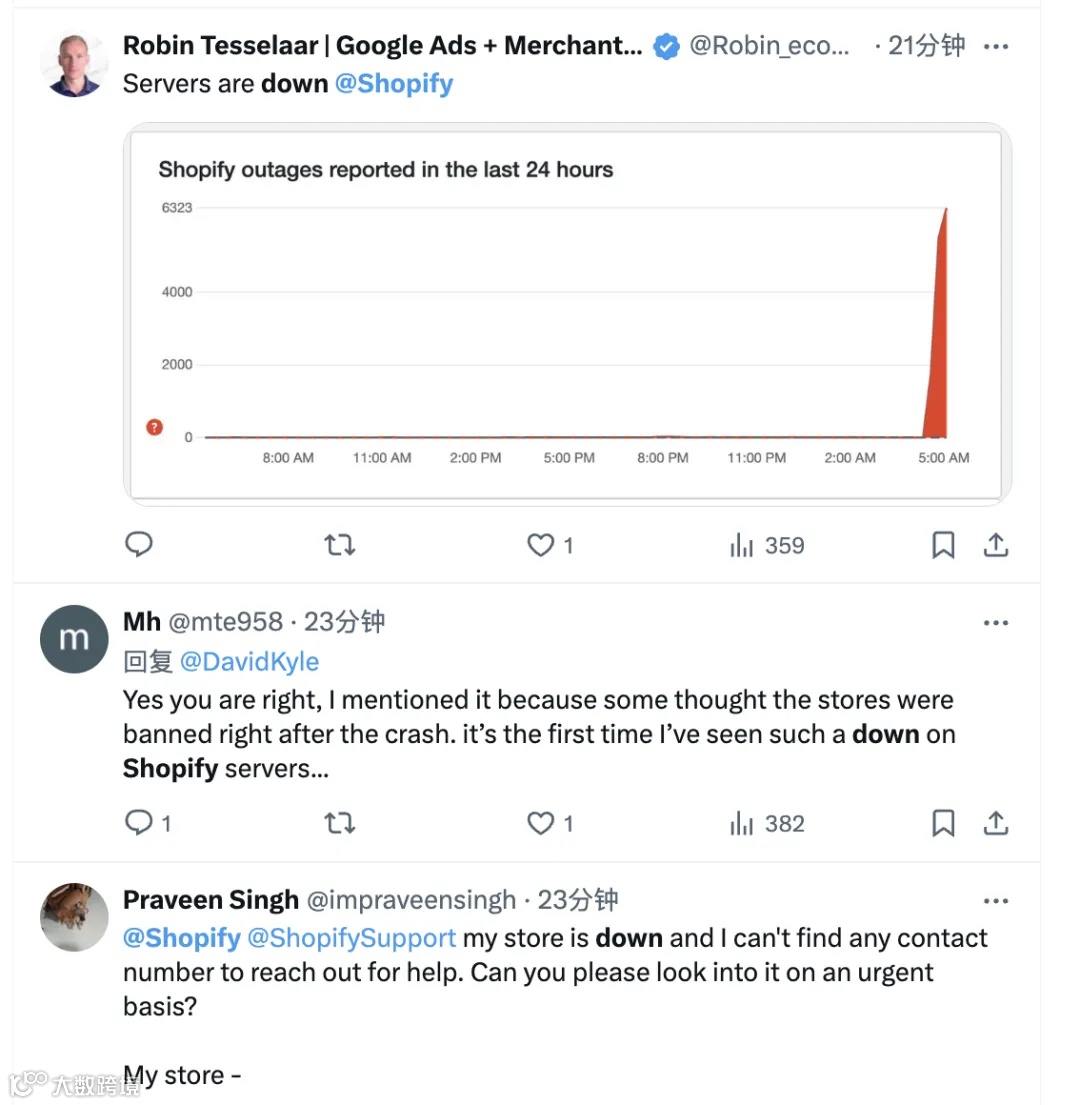The image size is (1080, 1105).
Task: Open the @DavidKyle reply mention
Action: pyautogui.click(x=250, y=662)
